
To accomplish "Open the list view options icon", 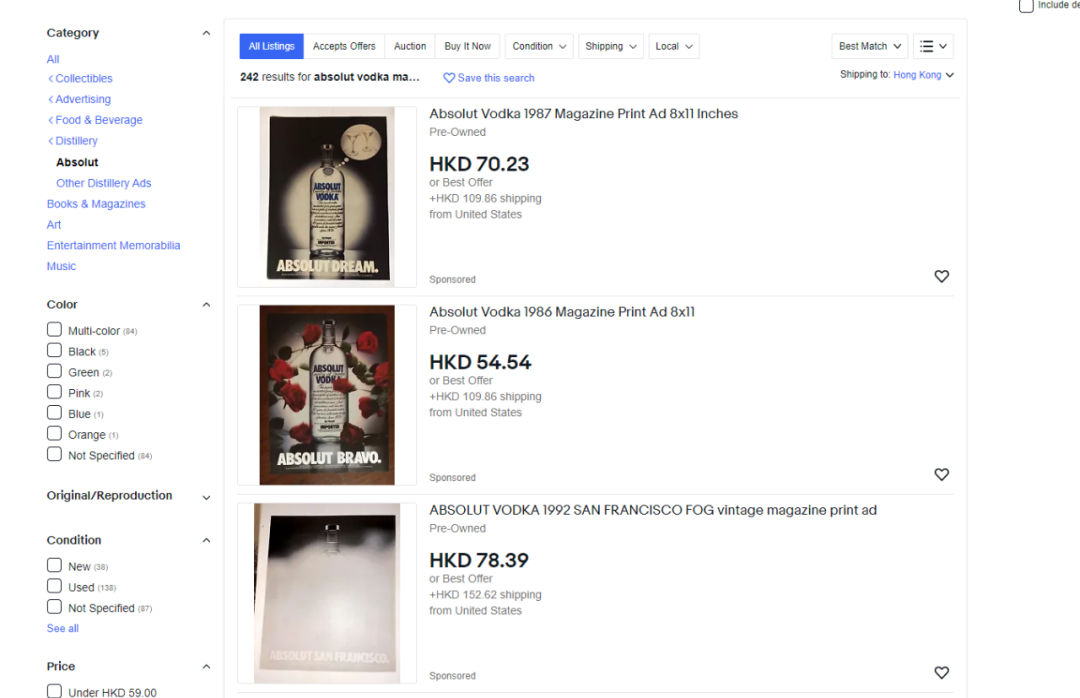I will [934, 46].
